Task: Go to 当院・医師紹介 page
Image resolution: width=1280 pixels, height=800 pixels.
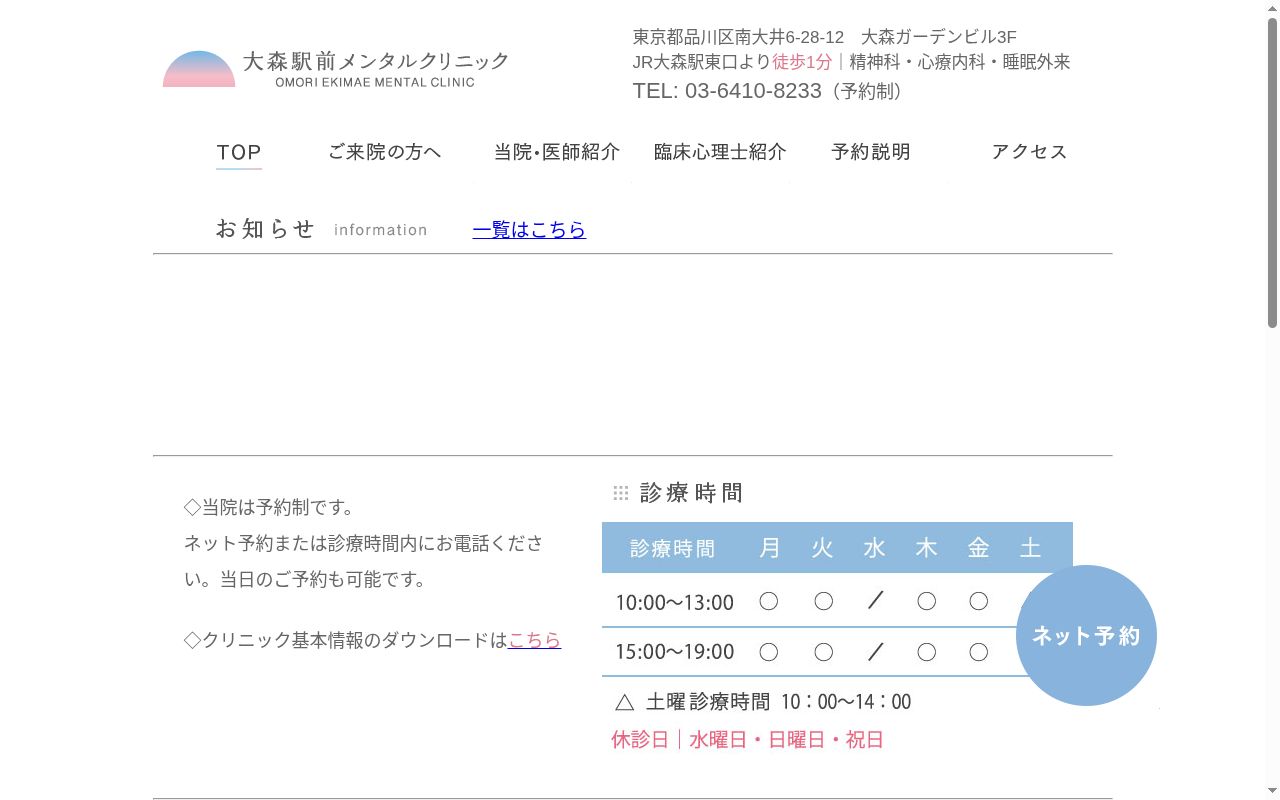Action: [x=557, y=152]
